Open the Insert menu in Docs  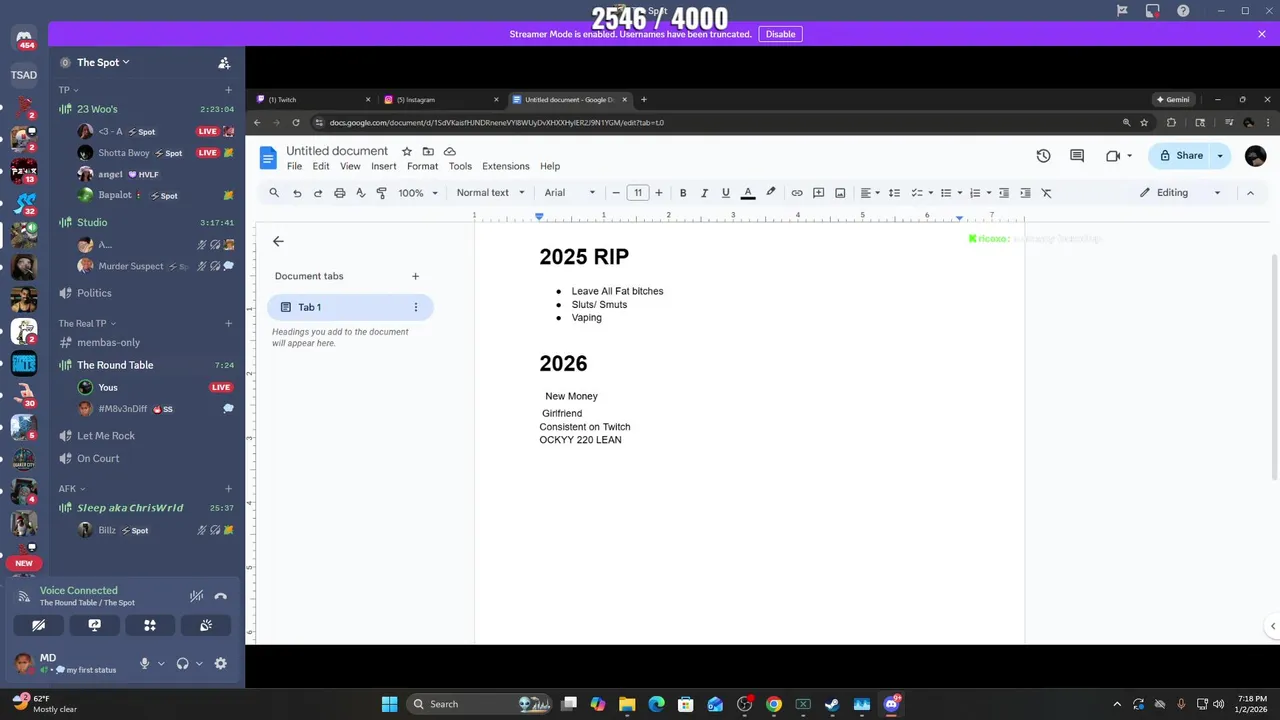384,166
